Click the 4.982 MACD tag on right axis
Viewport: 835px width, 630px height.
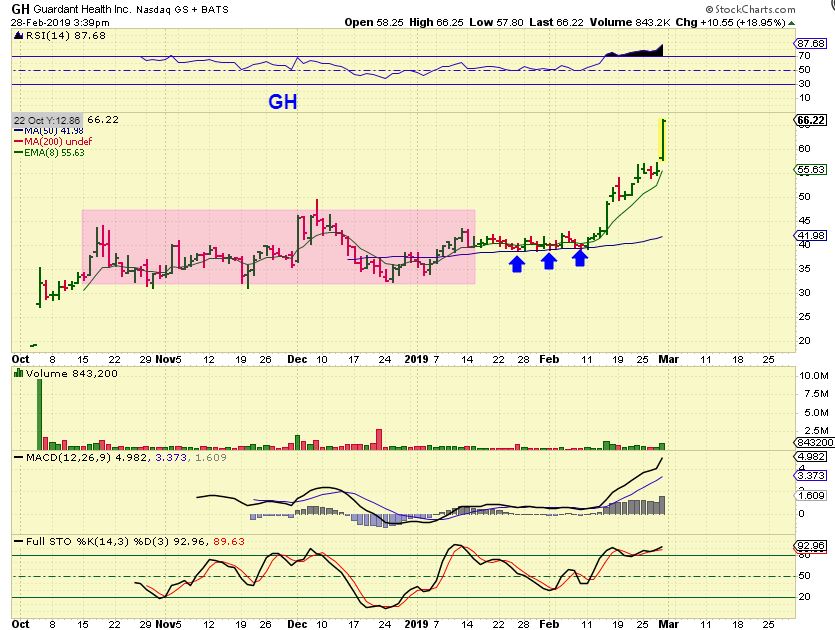[x=811, y=457]
